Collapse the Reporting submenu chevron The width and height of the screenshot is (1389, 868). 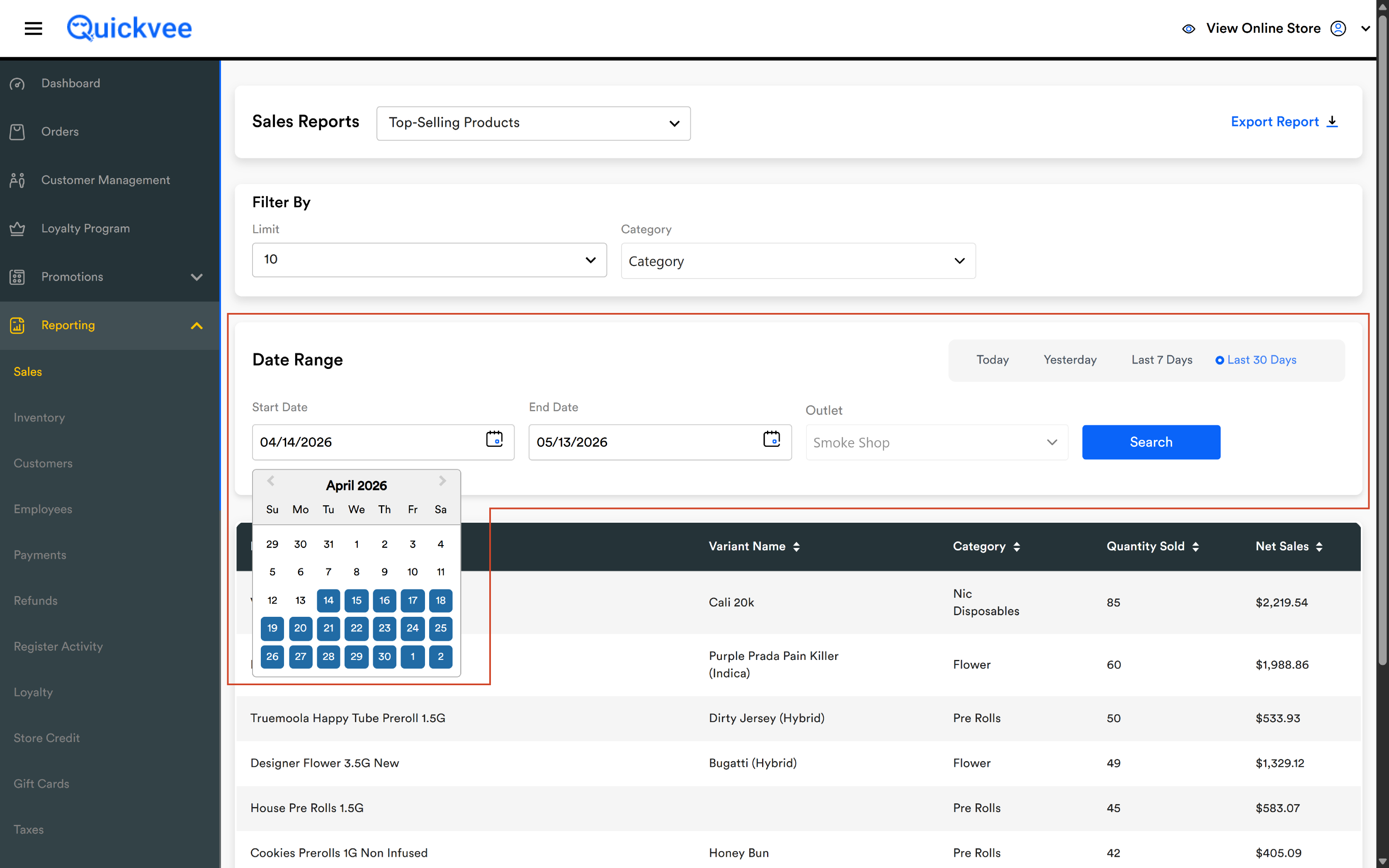(197, 325)
